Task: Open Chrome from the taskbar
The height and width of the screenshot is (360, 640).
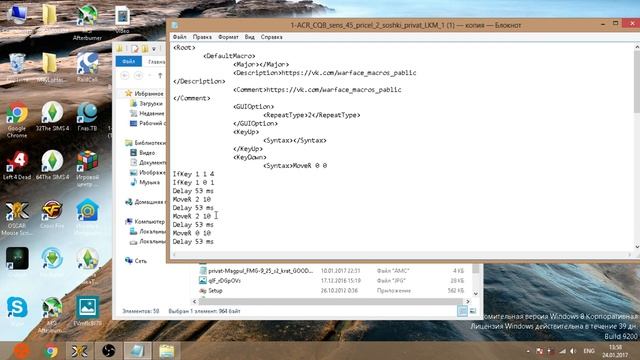Action: tap(51, 351)
